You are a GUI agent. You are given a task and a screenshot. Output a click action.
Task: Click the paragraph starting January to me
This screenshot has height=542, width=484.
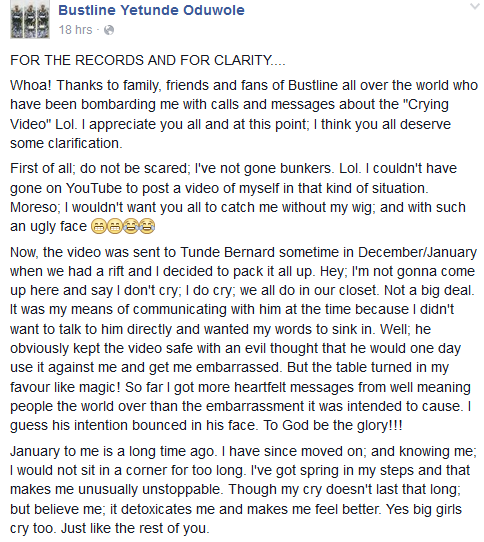click(x=243, y=490)
